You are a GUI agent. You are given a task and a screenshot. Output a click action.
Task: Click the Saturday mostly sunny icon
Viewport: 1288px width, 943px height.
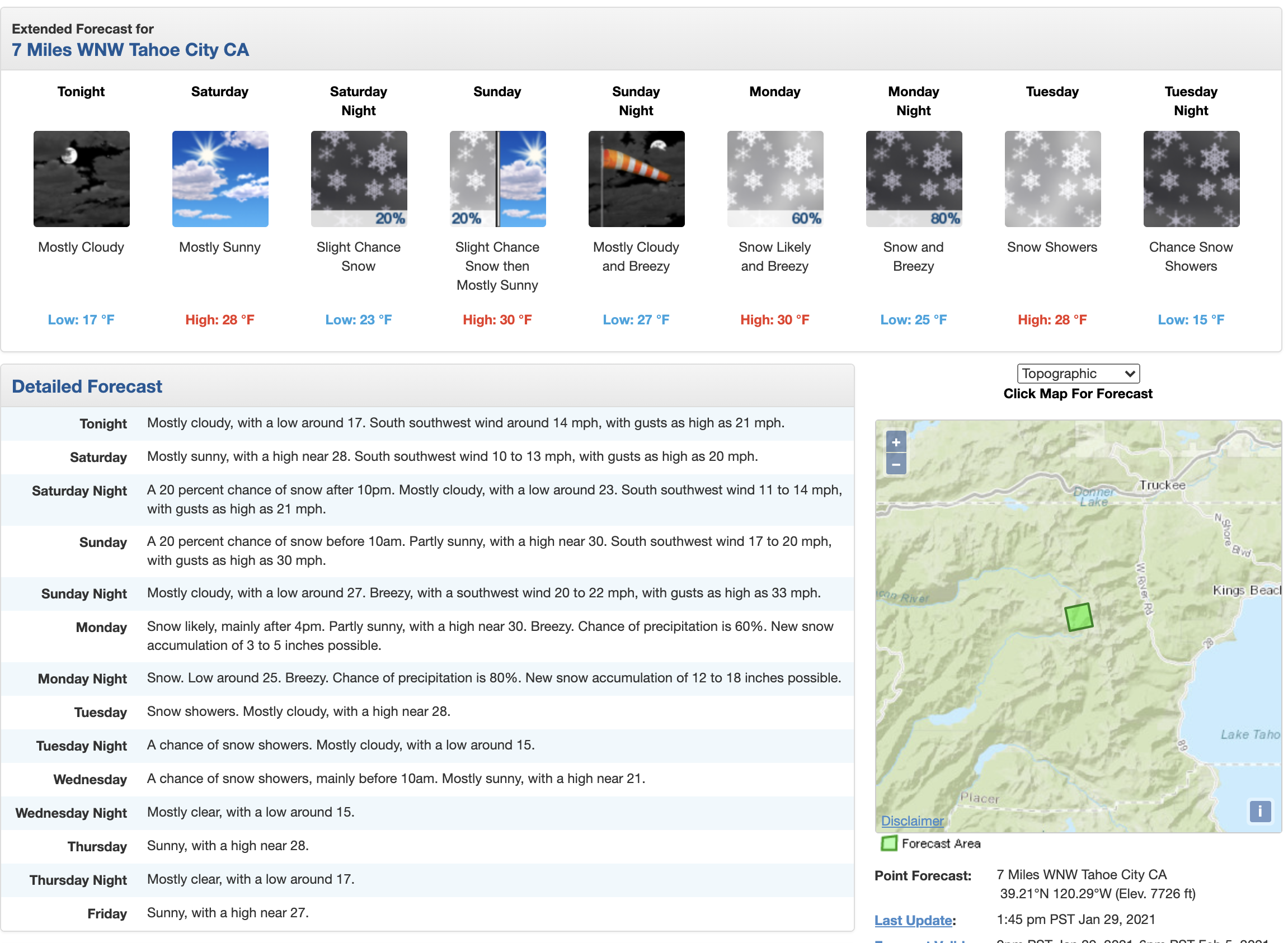click(x=220, y=179)
